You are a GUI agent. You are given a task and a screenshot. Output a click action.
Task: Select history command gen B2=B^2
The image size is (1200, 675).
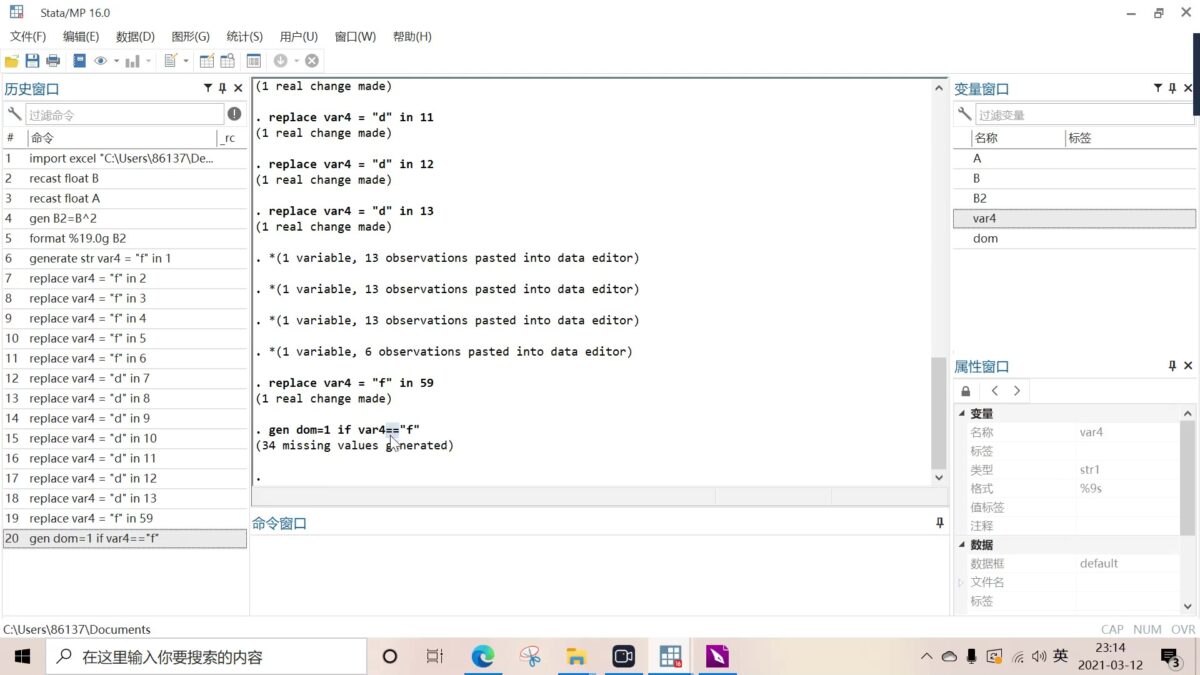tap(124, 218)
